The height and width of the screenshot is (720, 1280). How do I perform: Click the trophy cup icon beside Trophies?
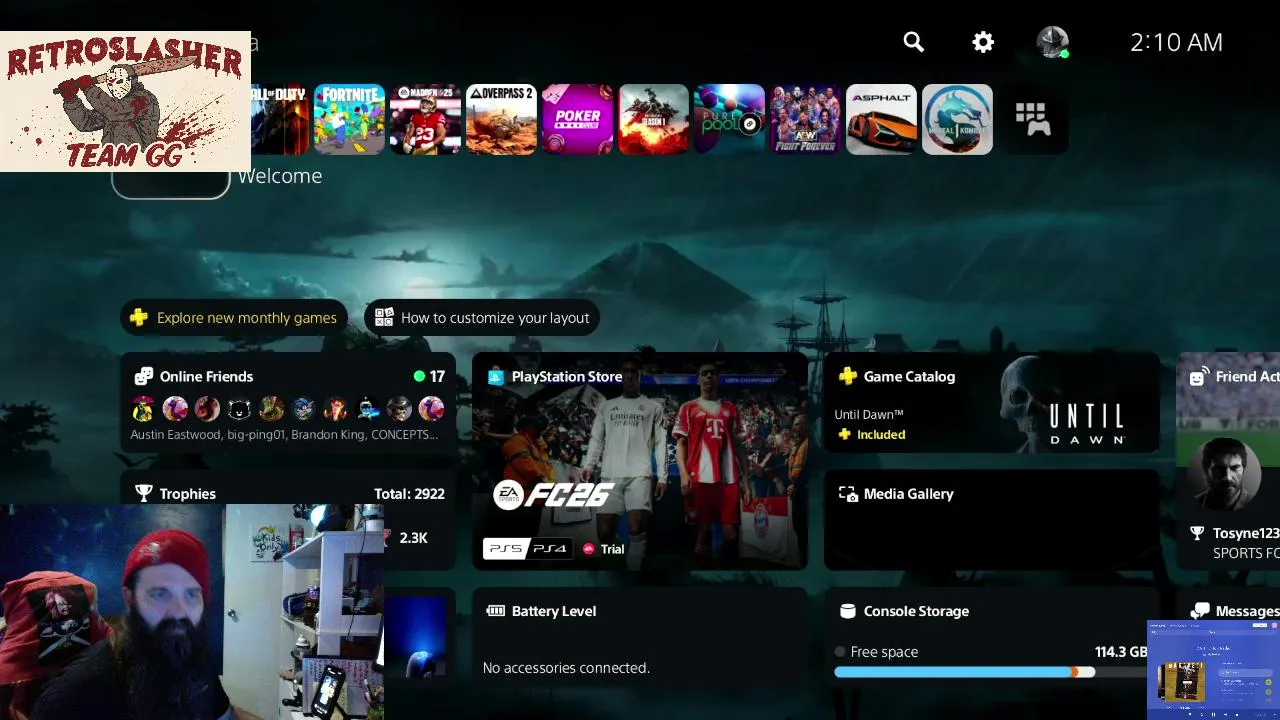coord(144,494)
